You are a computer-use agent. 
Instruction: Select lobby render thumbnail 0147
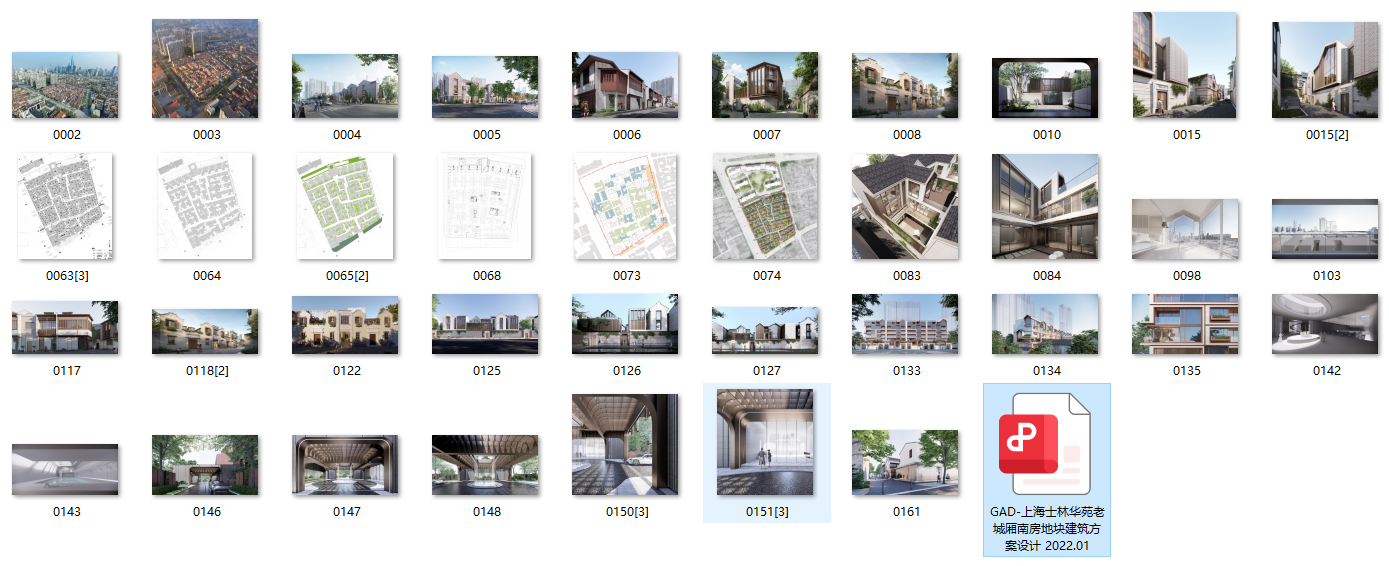pos(345,465)
